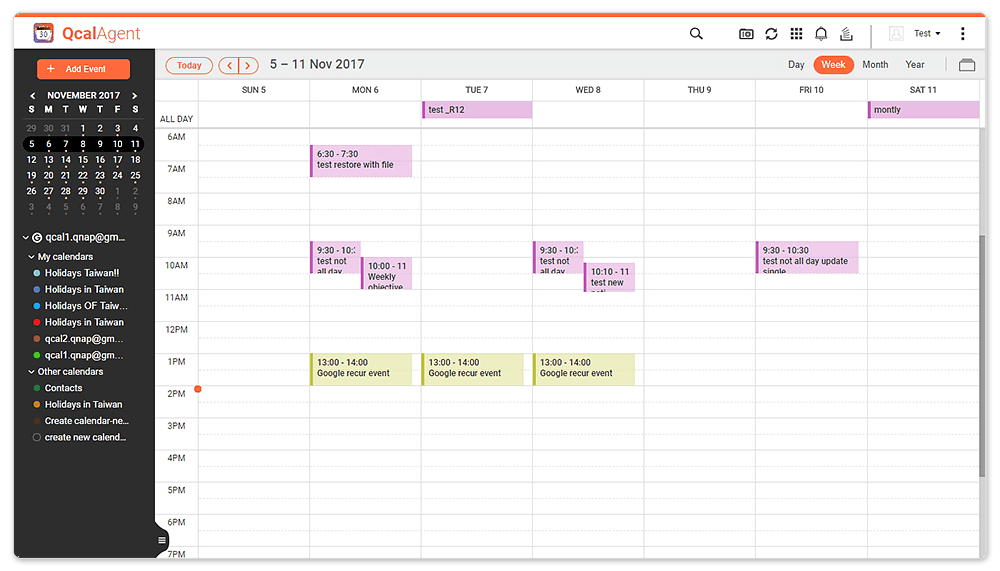Click the current time red marker

(198, 389)
